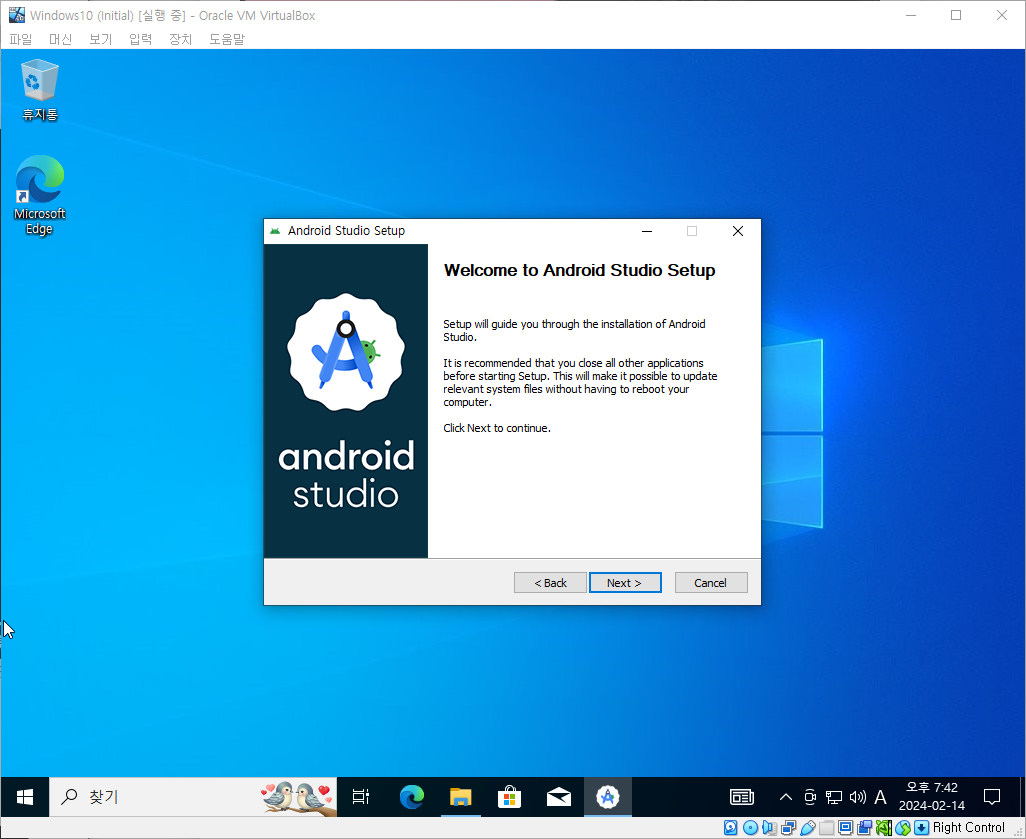Open the Recycle Bin desktop icon
The width and height of the screenshot is (1026, 839).
click(40, 90)
